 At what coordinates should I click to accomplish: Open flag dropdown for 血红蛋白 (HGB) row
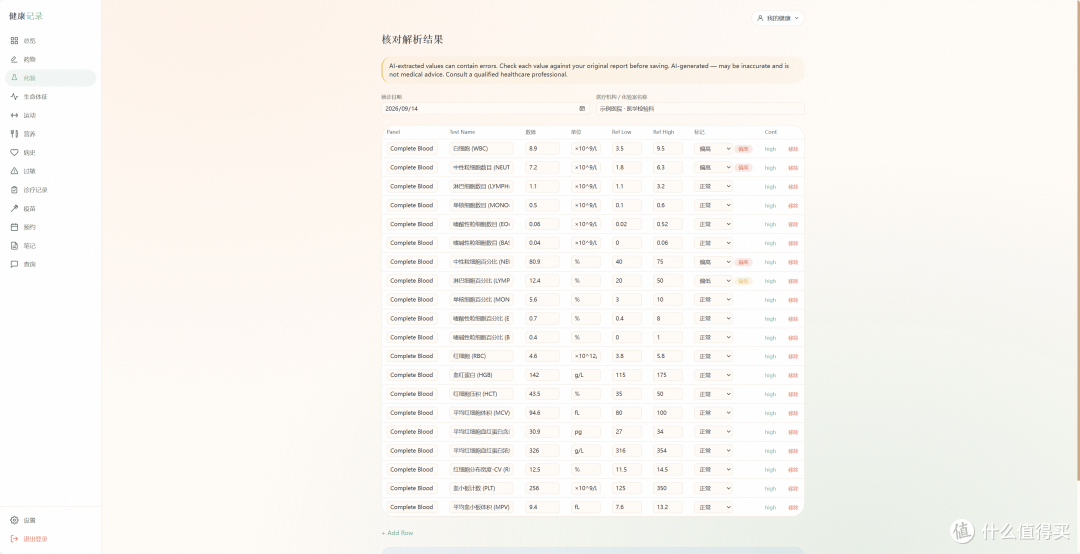click(x=713, y=375)
